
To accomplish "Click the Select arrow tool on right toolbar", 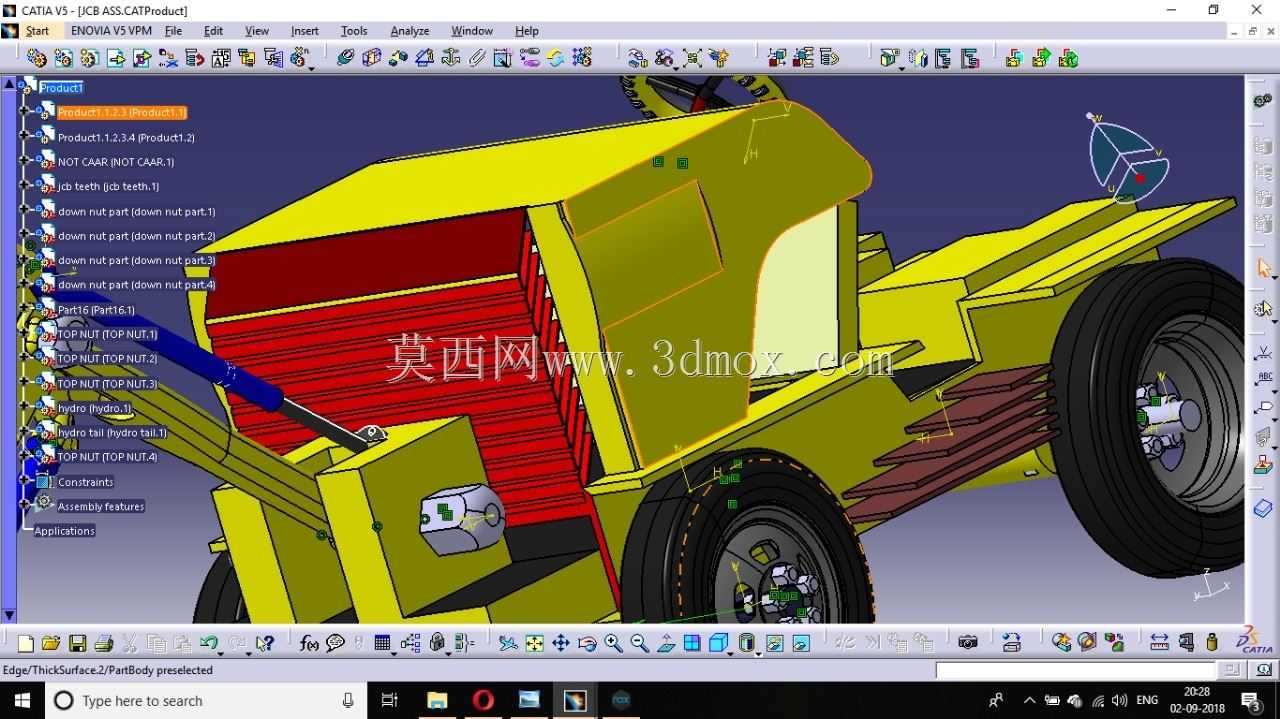I will click(x=1263, y=268).
